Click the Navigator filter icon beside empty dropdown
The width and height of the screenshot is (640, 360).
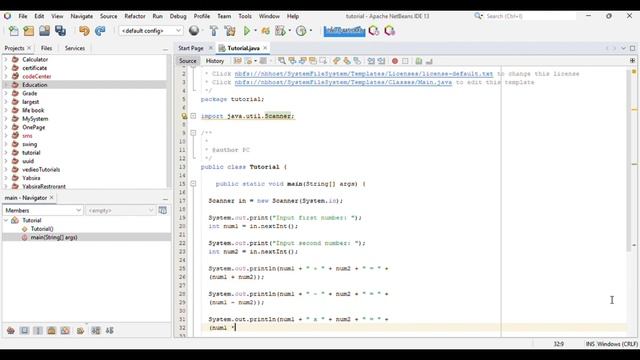coord(162,210)
